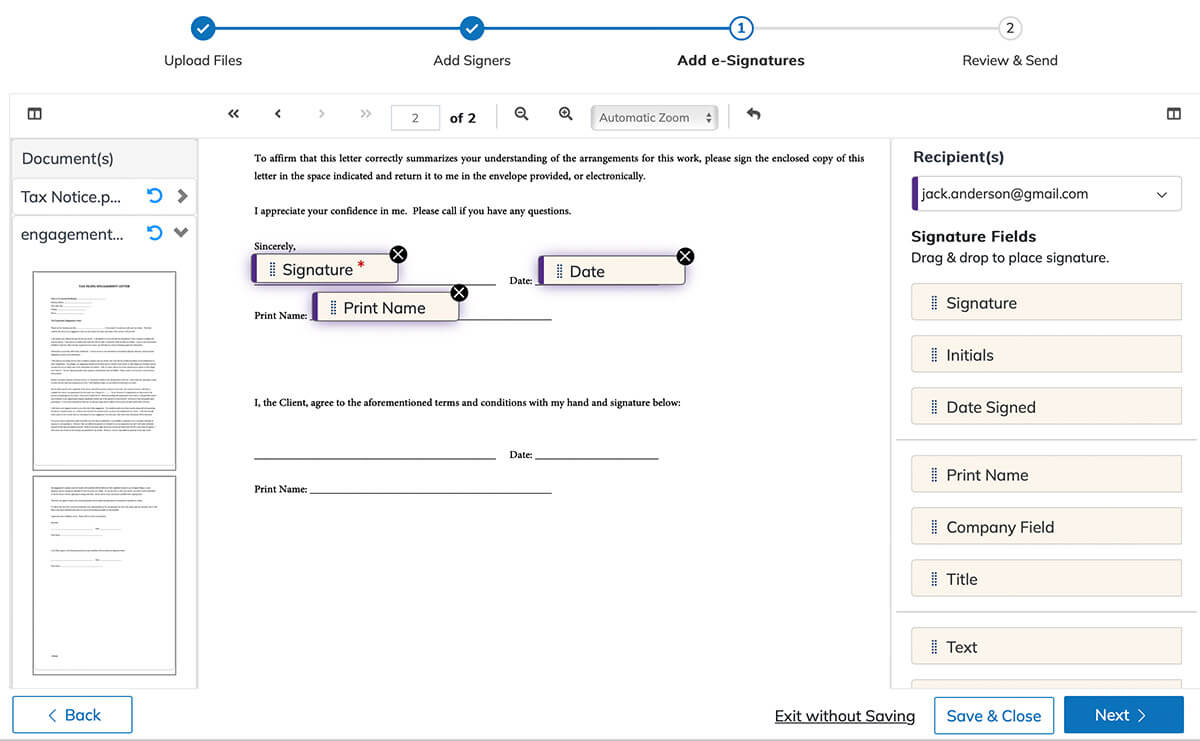This screenshot has width=1200, height=741.
Task: Click the zoom in magnifier
Action: (x=565, y=114)
